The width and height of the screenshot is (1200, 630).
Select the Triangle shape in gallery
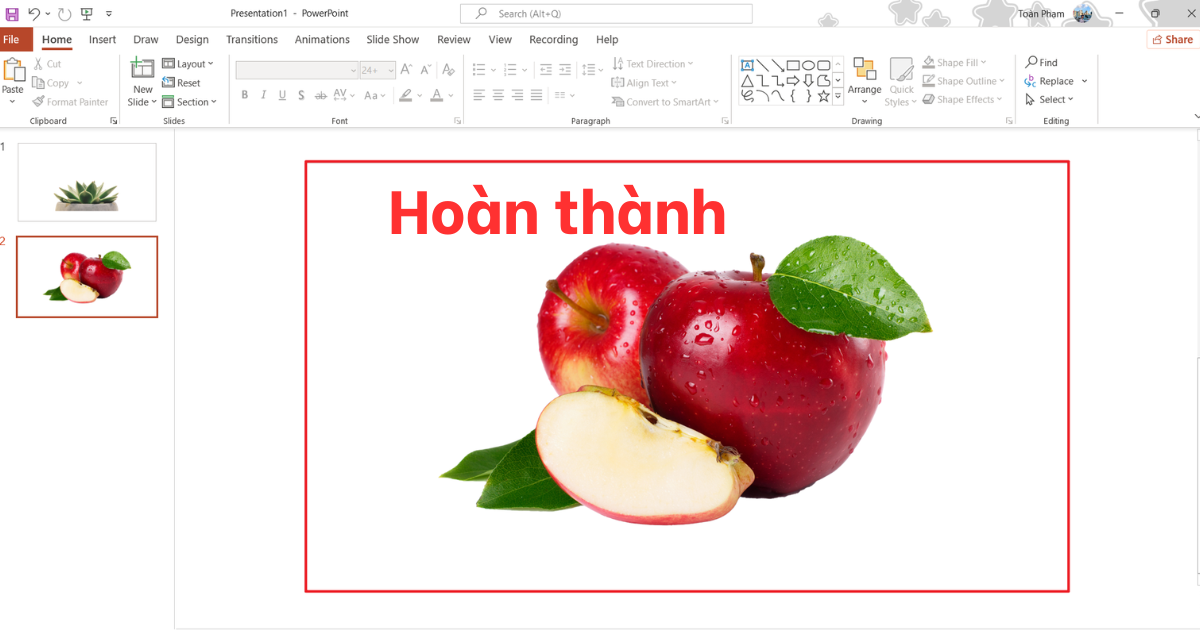pos(746,81)
